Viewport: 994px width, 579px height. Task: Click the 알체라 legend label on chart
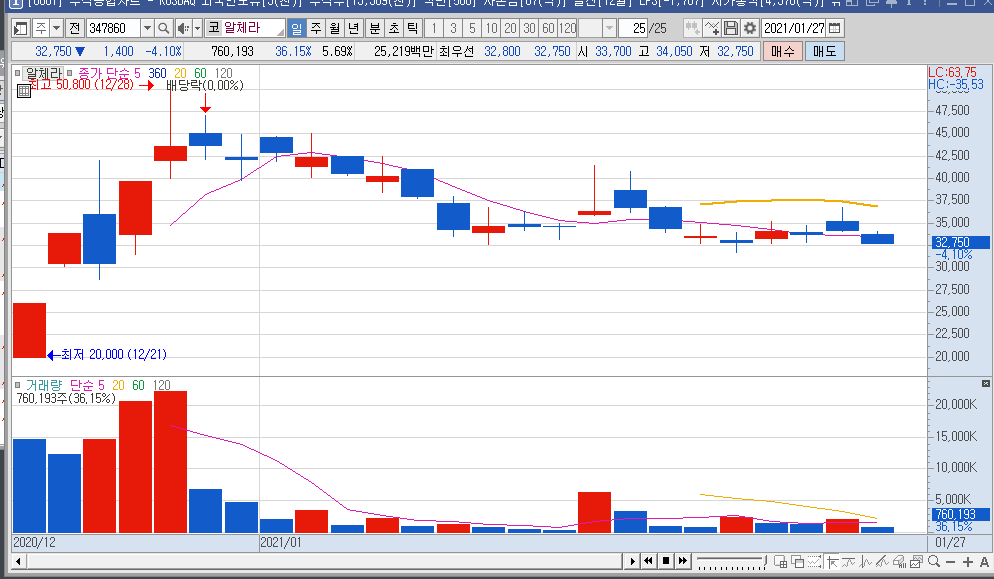(x=44, y=73)
